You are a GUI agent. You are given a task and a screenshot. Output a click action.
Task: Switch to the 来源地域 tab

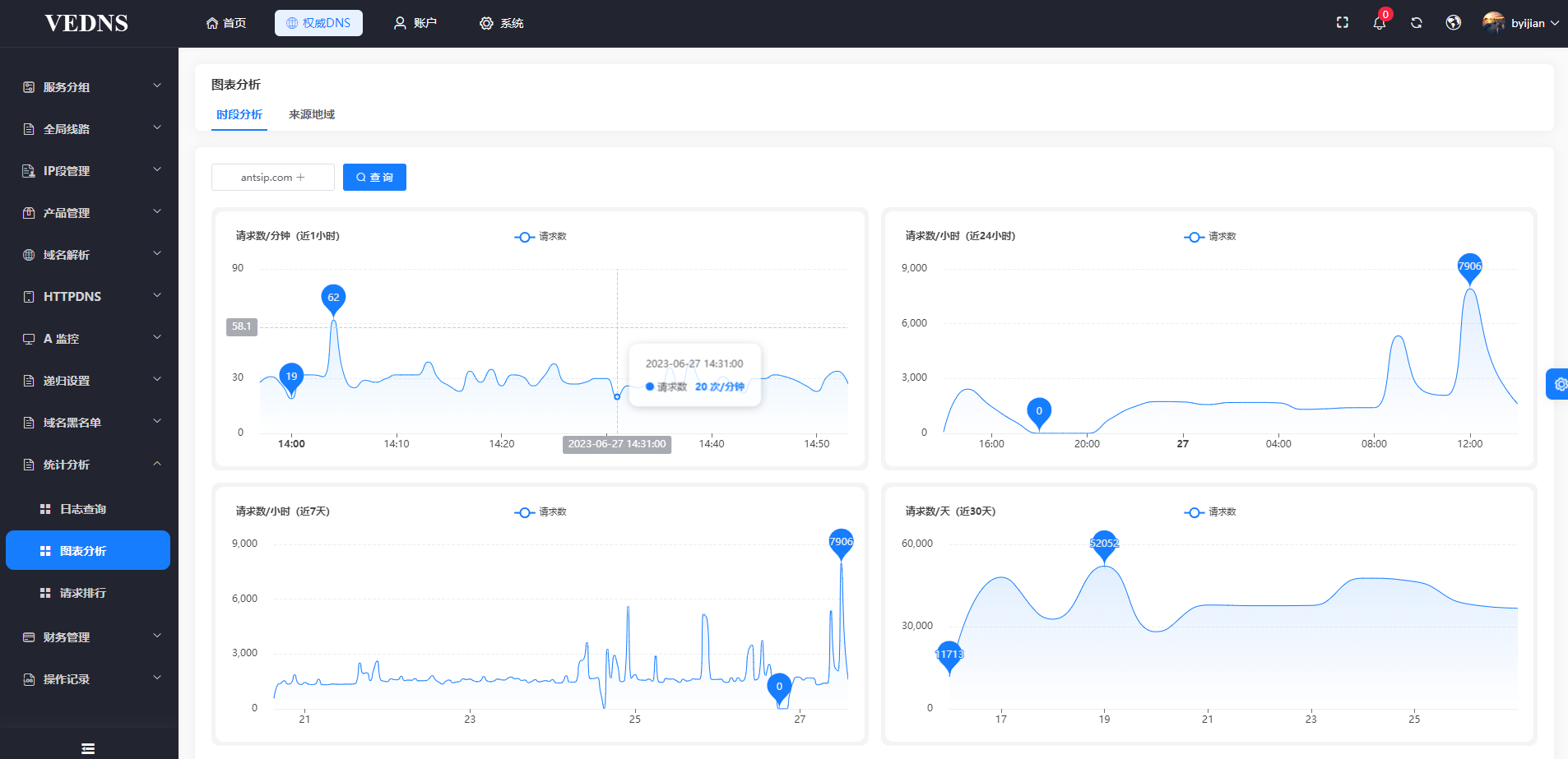point(312,115)
